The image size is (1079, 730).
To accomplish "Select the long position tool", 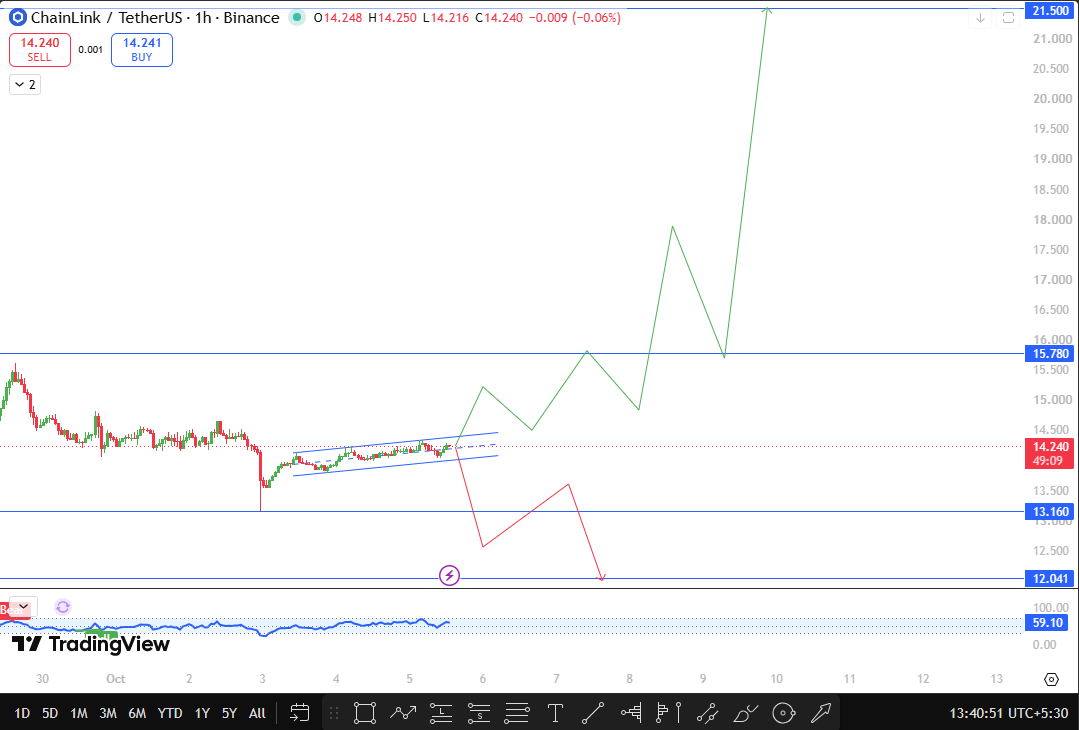I will tap(440, 713).
